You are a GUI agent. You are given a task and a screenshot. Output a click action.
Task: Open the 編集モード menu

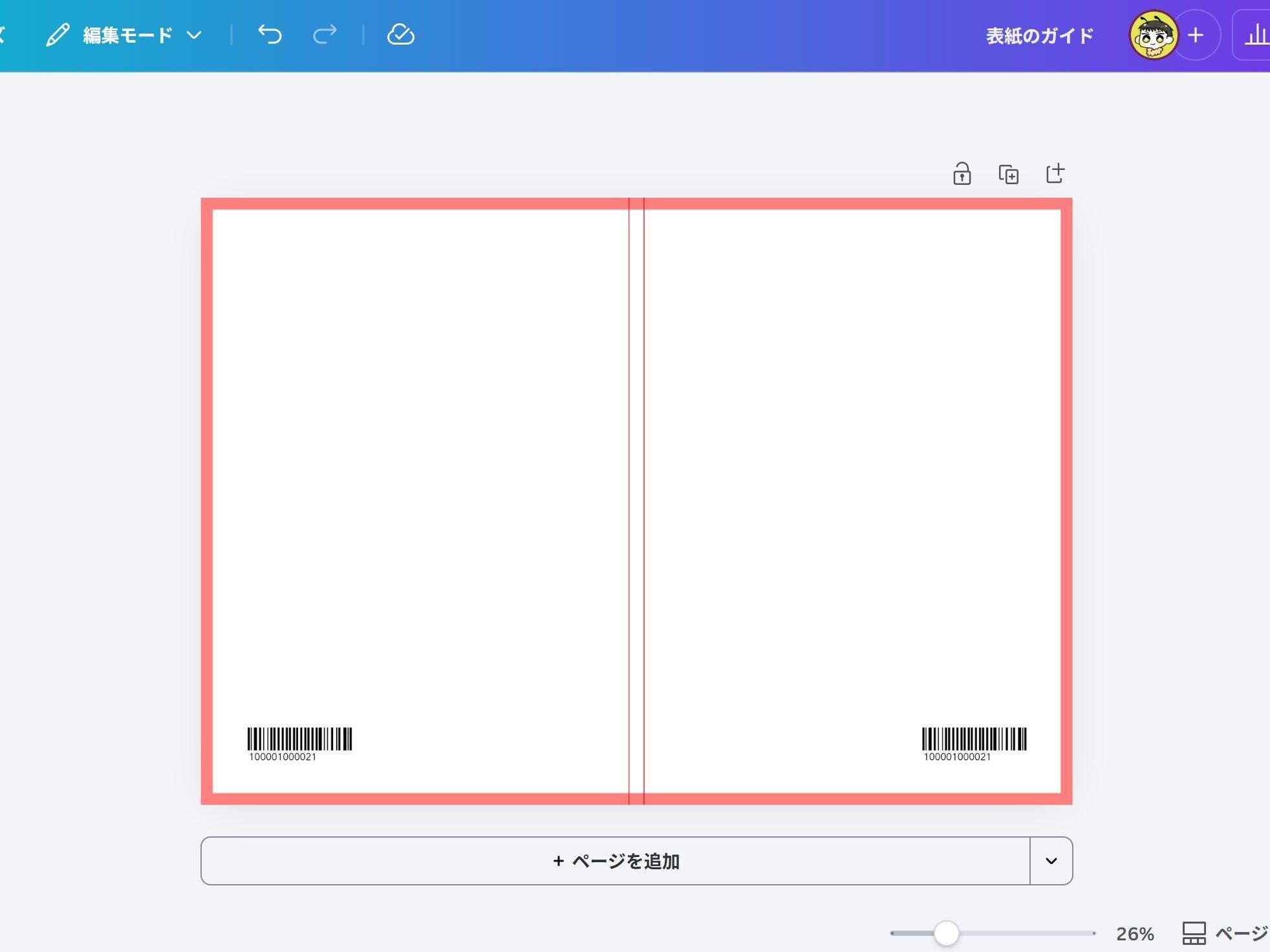[127, 35]
